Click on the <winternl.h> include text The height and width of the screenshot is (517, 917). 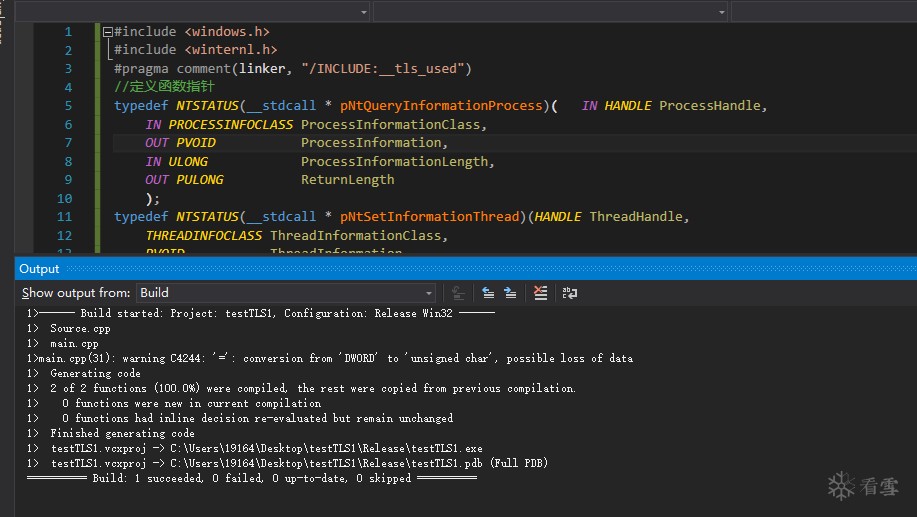tap(230, 50)
